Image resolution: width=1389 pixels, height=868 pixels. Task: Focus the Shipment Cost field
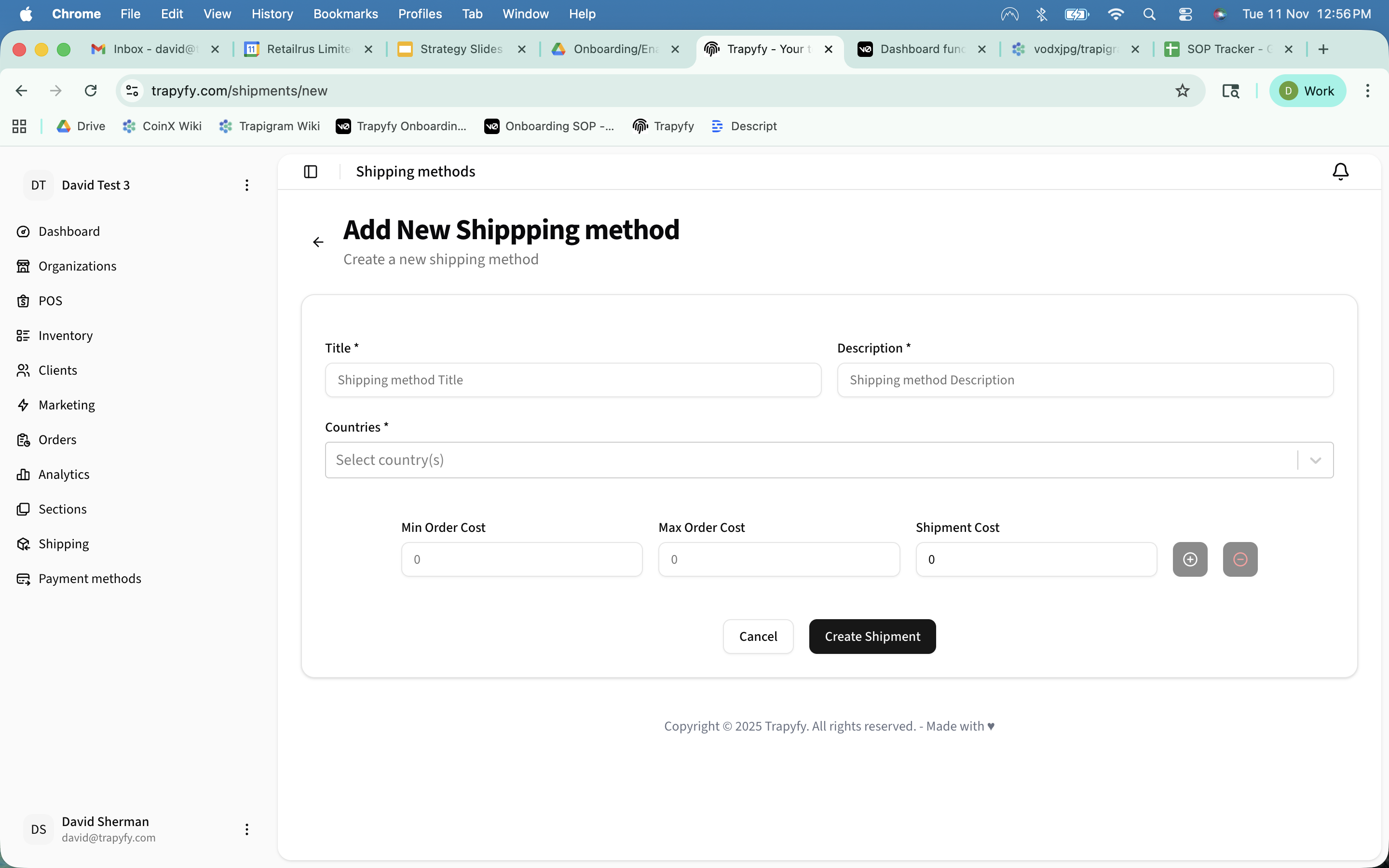coord(1036,559)
